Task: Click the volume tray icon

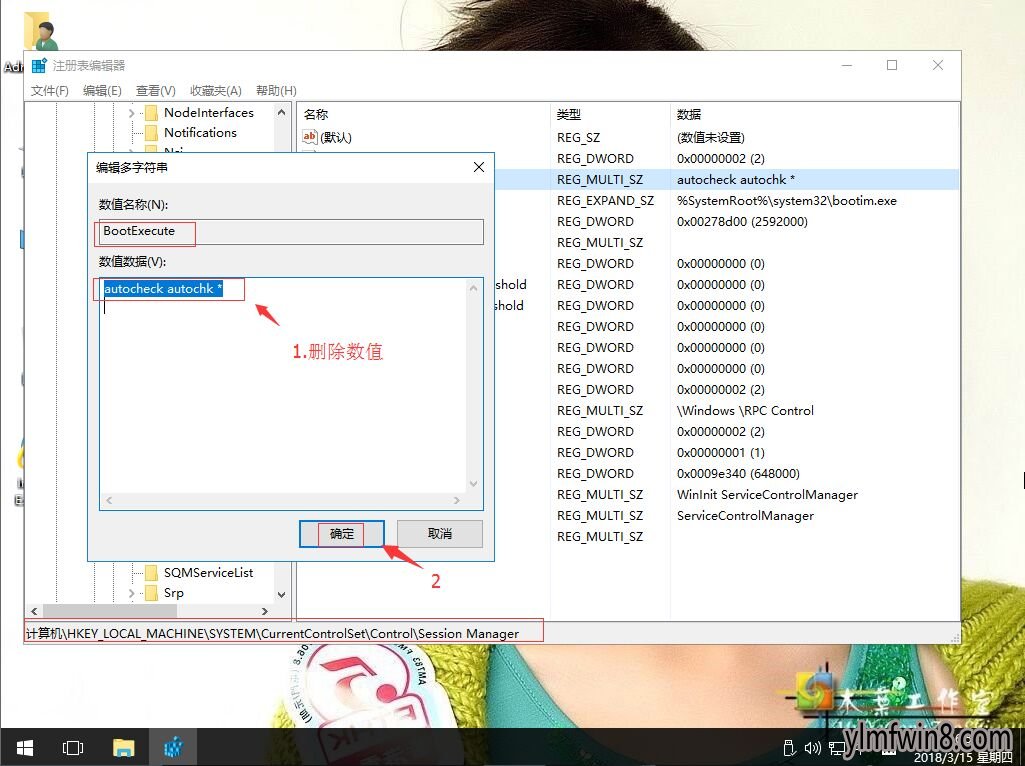Action: [x=813, y=748]
